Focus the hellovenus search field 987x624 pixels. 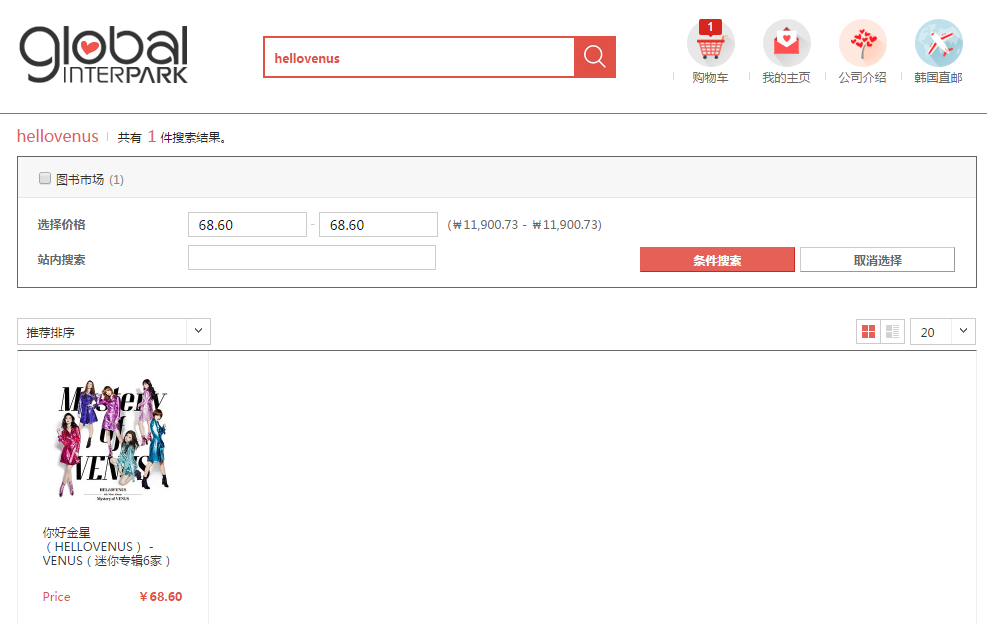coord(419,57)
